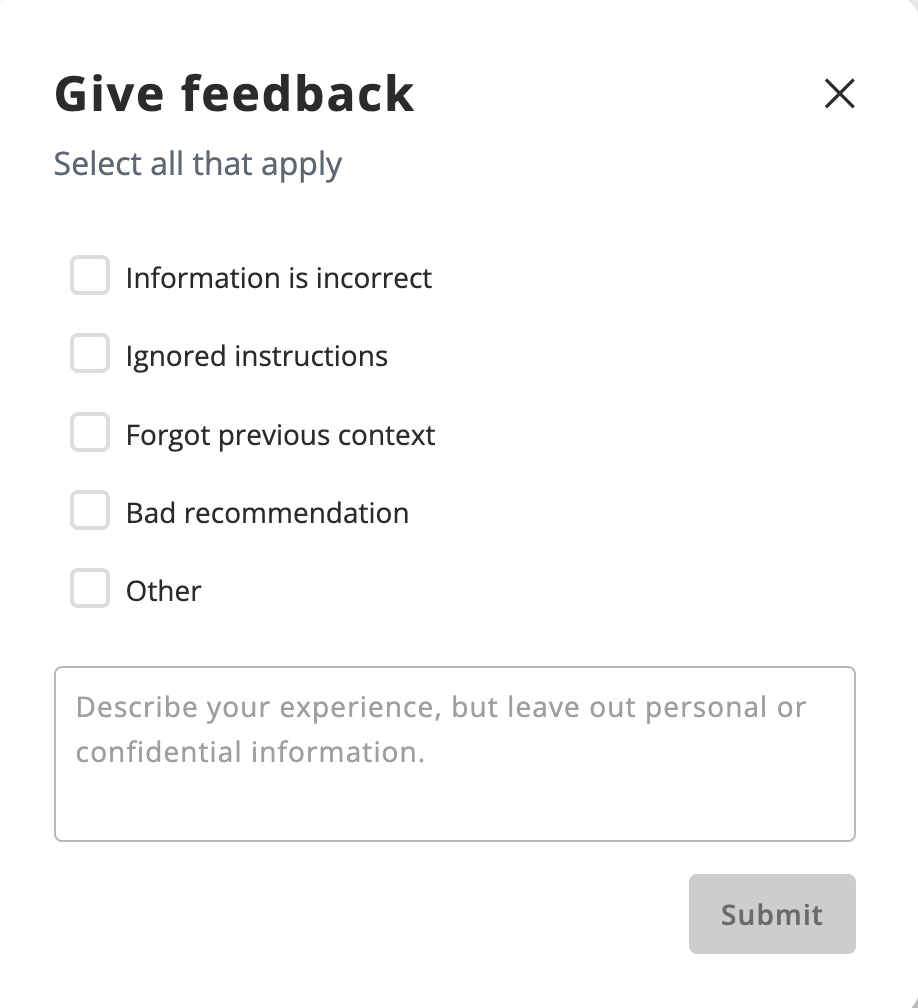Viewport: 918px width, 1008px height.
Task: Click the 'Forgot previous context' label text
Action: coord(280,435)
